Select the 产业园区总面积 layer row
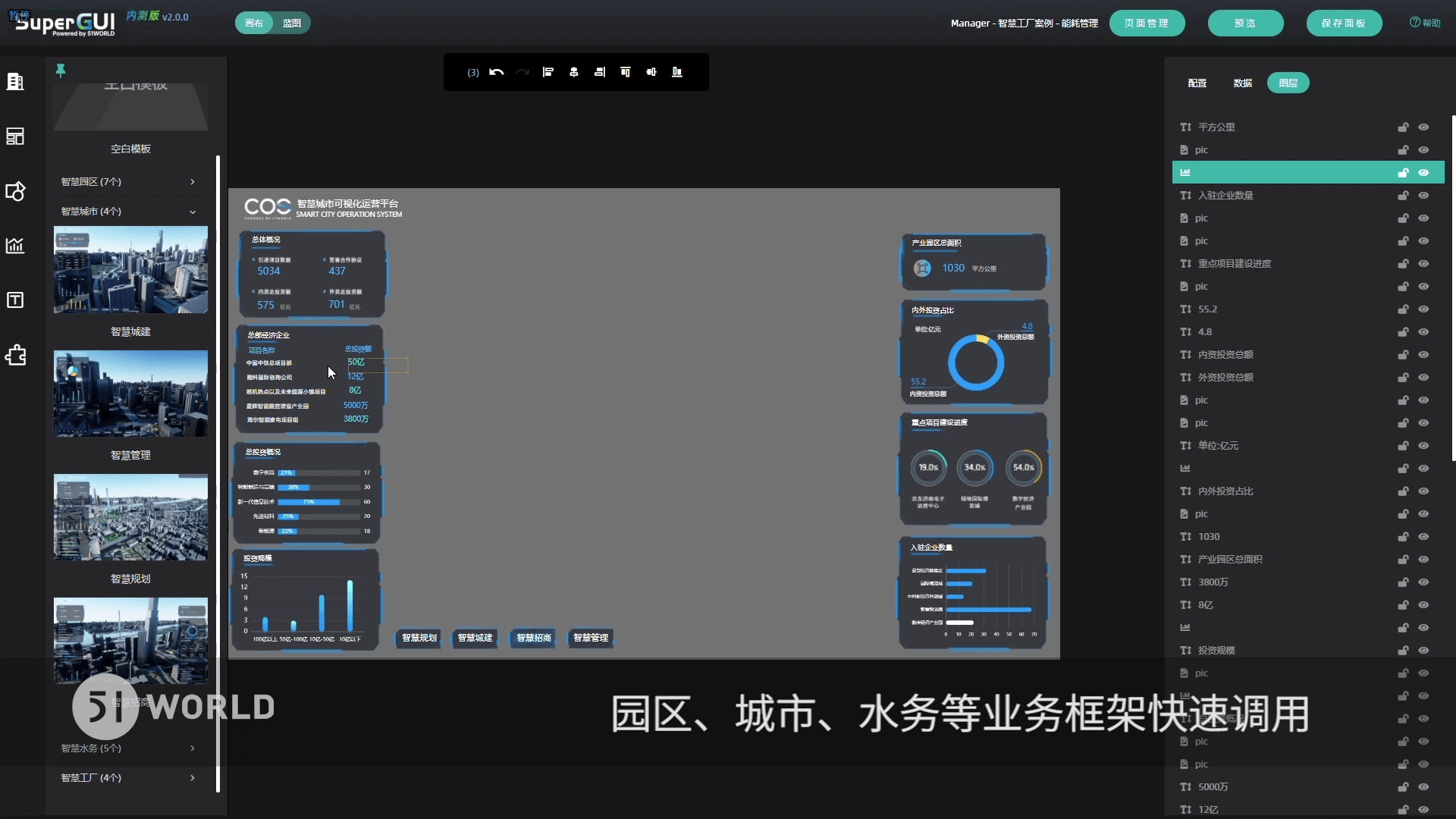The width and height of the screenshot is (1456, 819). (x=1308, y=560)
